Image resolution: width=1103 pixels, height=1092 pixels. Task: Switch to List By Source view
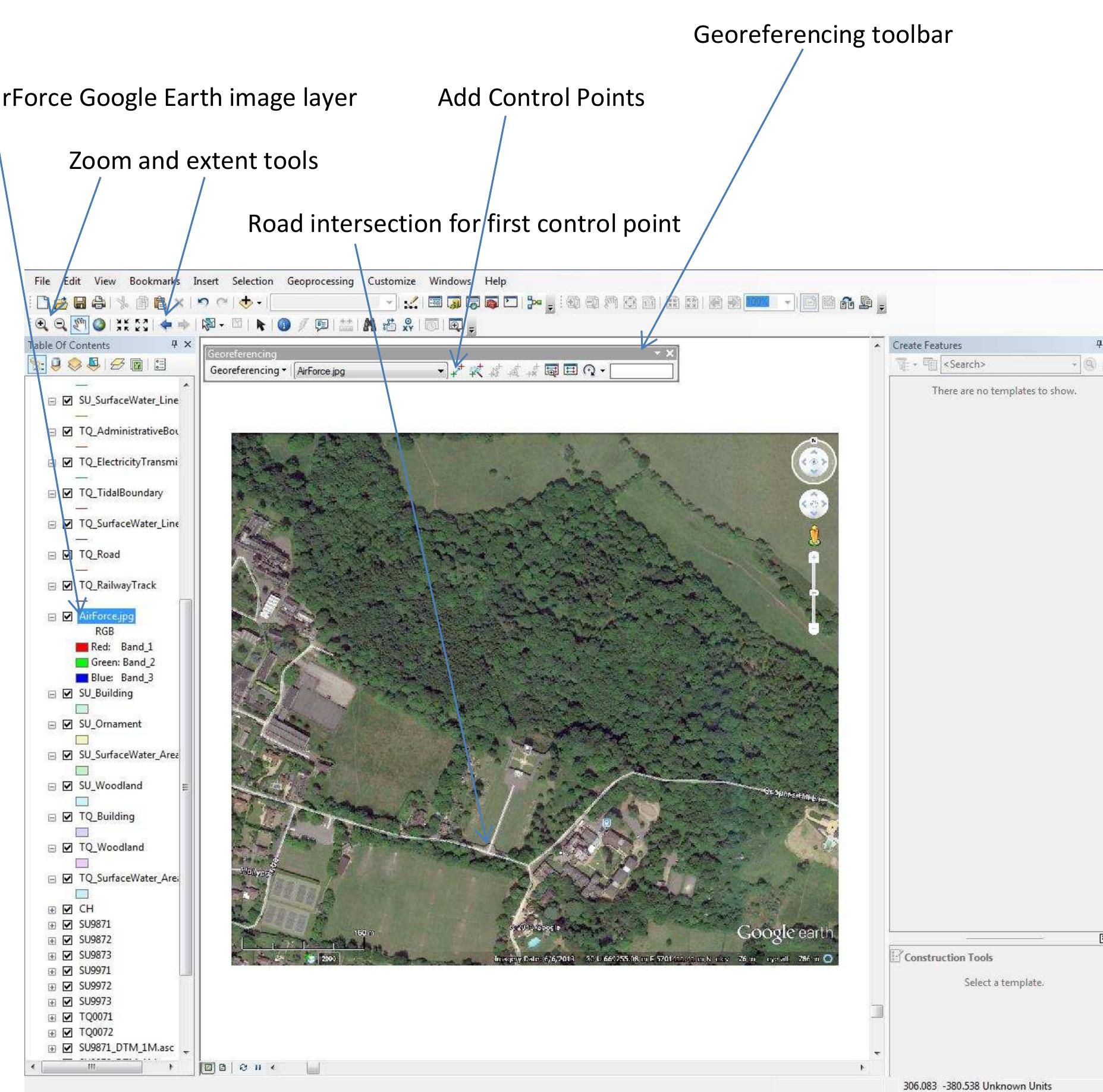point(56,365)
